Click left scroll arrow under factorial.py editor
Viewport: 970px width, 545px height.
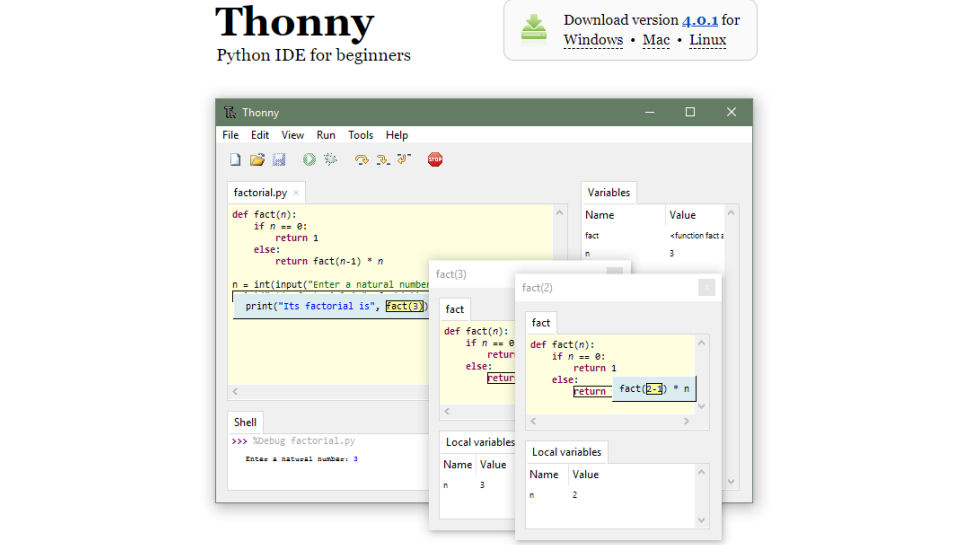point(235,392)
